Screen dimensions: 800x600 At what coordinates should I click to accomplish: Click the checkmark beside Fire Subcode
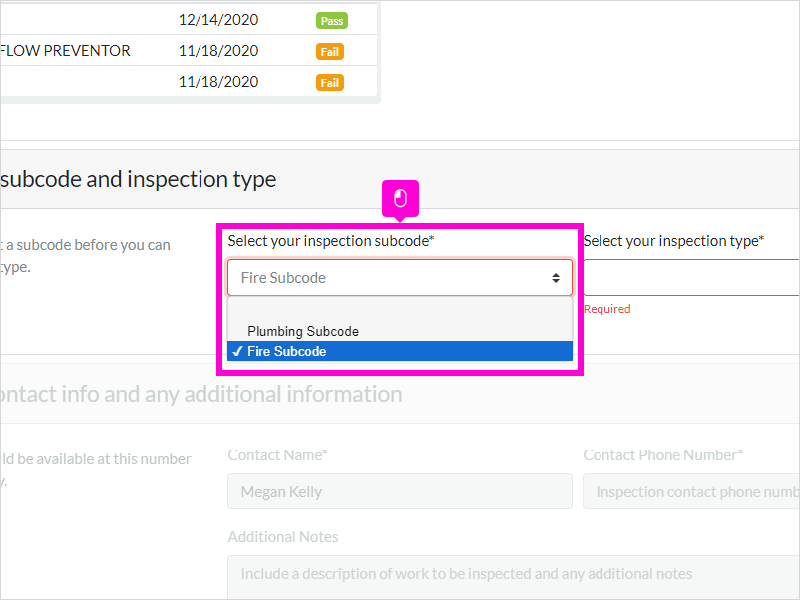point(237,352)
